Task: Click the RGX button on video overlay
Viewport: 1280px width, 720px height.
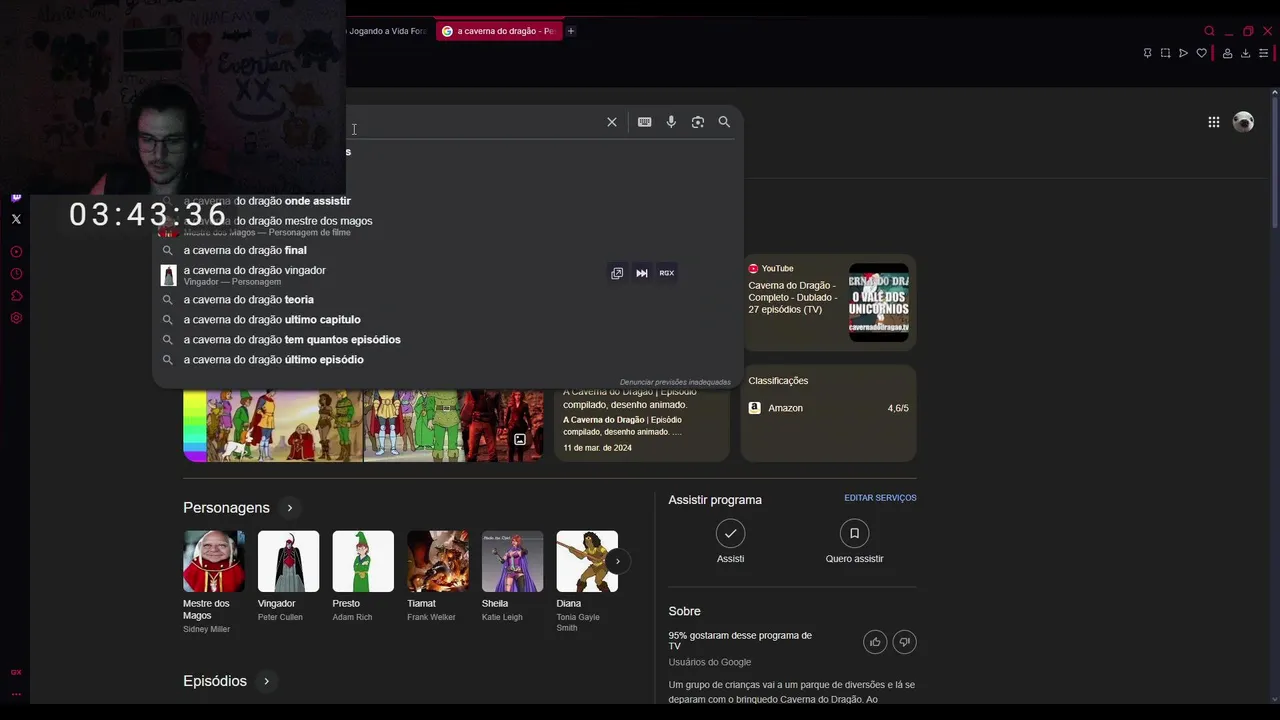Action: click(666, 273)
